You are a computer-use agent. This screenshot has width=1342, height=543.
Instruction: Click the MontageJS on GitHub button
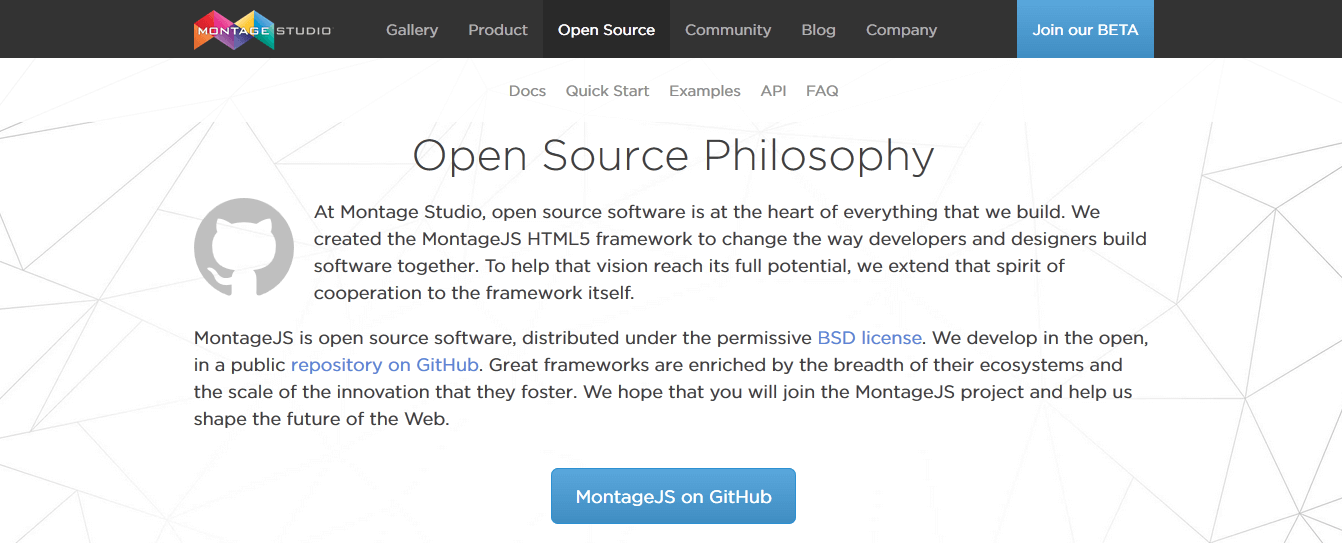(673, 496)
